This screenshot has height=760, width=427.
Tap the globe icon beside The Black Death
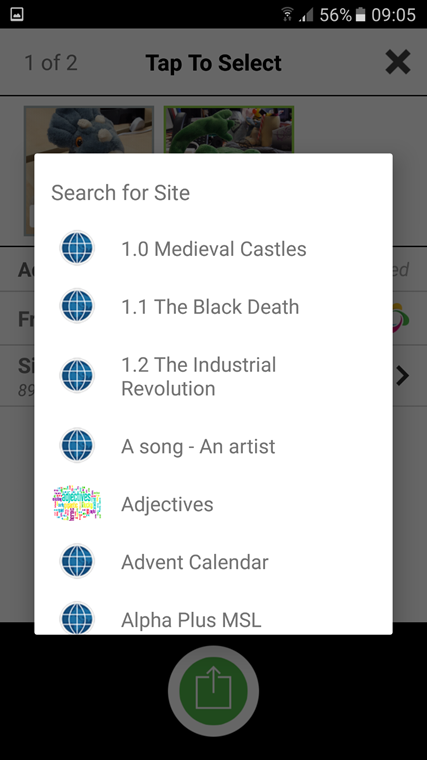(77, 306)
